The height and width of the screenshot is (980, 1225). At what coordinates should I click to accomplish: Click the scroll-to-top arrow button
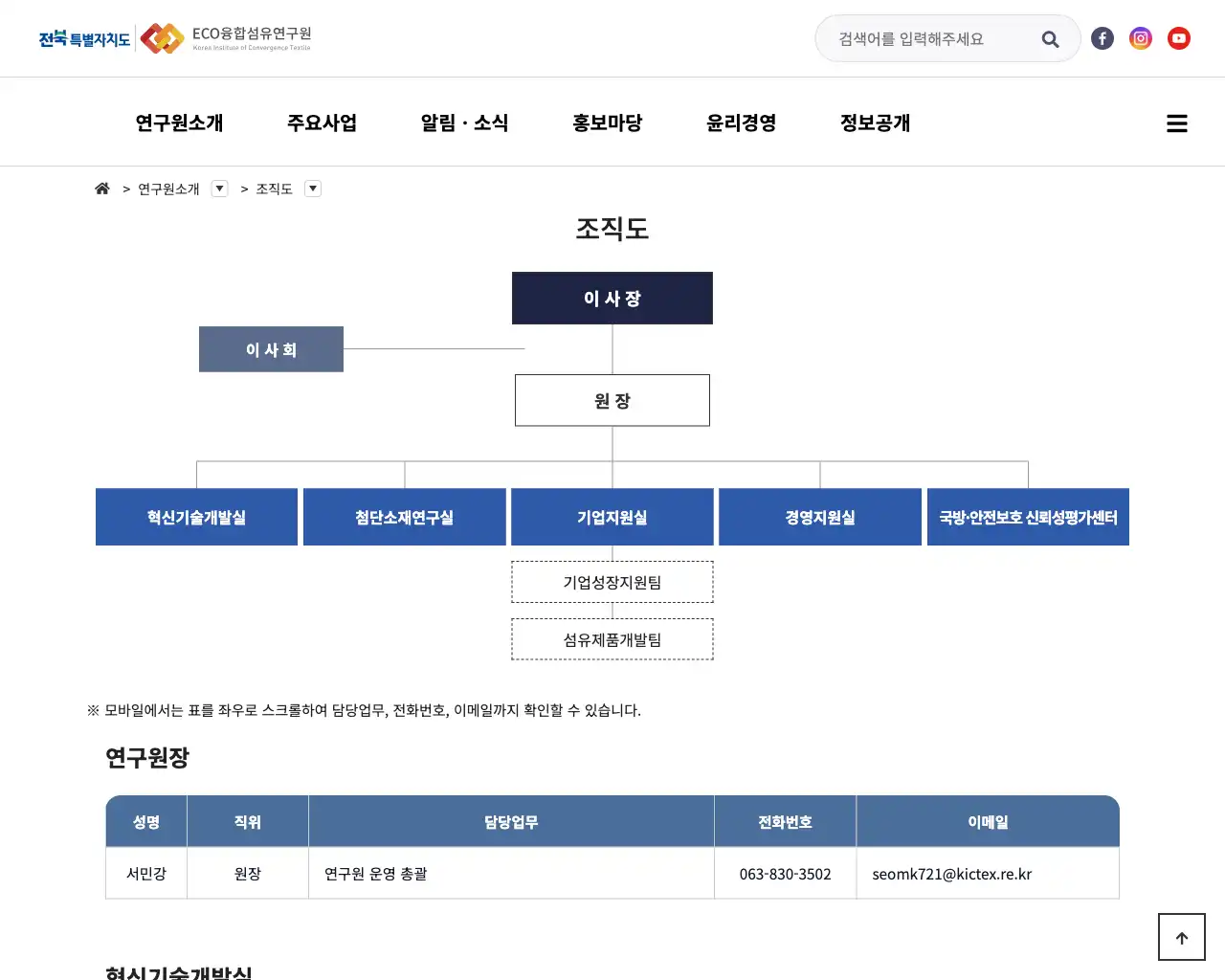[x=1182, y=937]
